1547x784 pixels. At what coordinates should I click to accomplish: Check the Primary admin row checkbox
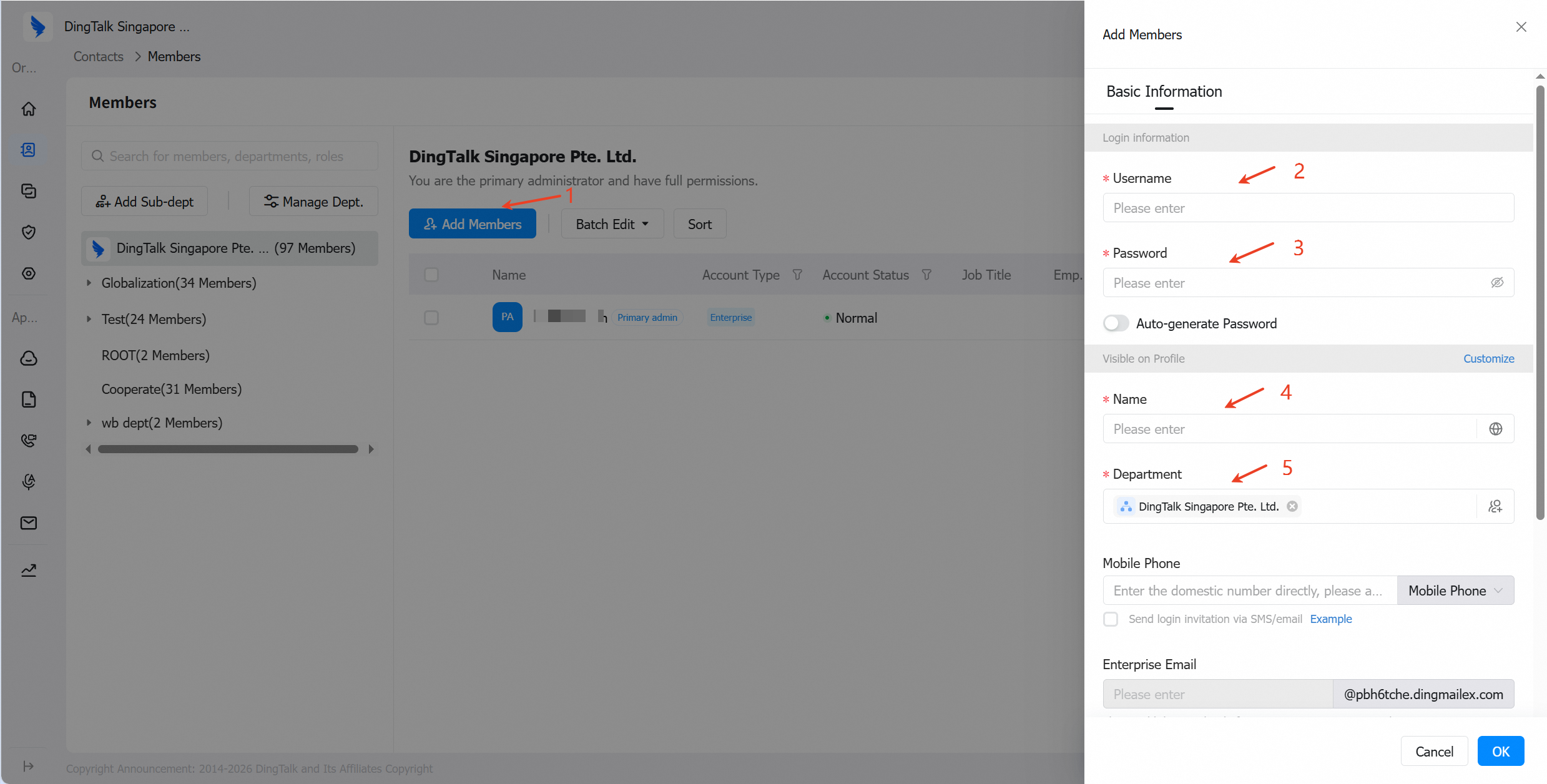click(x=431, y=318)
